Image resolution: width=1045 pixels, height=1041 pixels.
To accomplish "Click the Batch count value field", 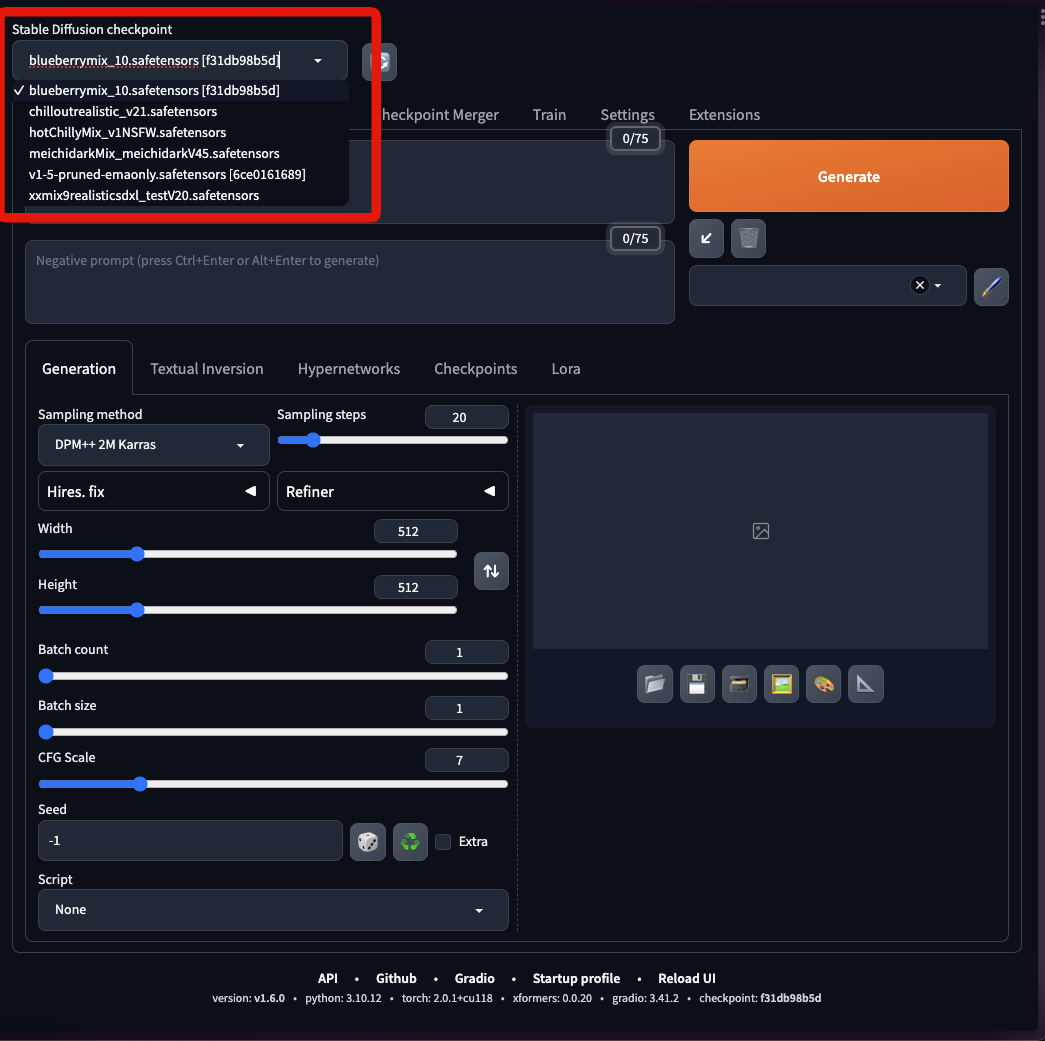I will point(467,652).
